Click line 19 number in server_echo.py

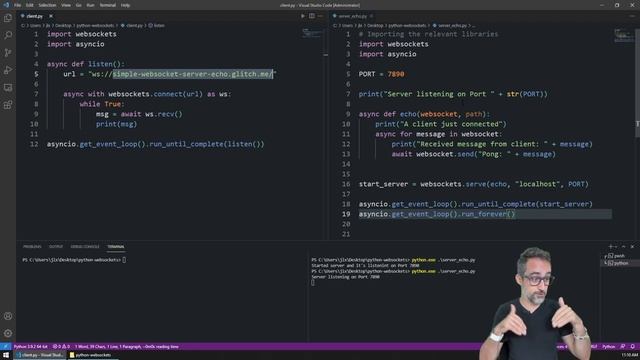click(x=346, y=214)
